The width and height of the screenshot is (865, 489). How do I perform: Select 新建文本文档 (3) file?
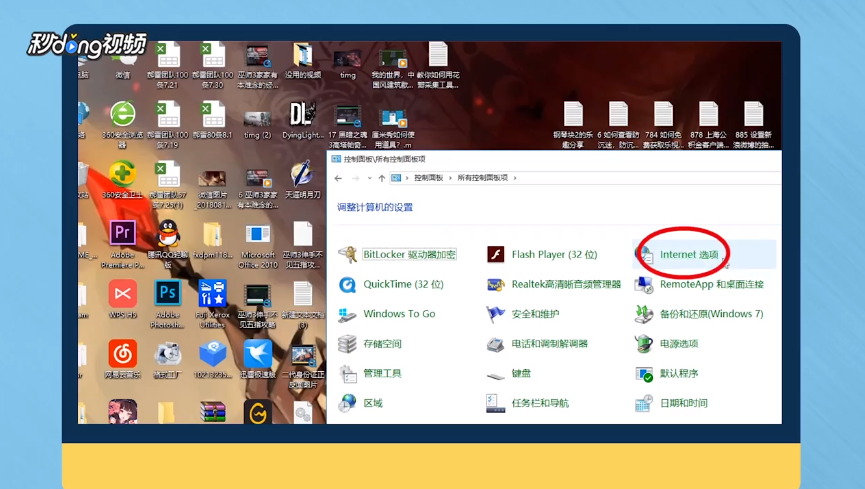(303, 304)
